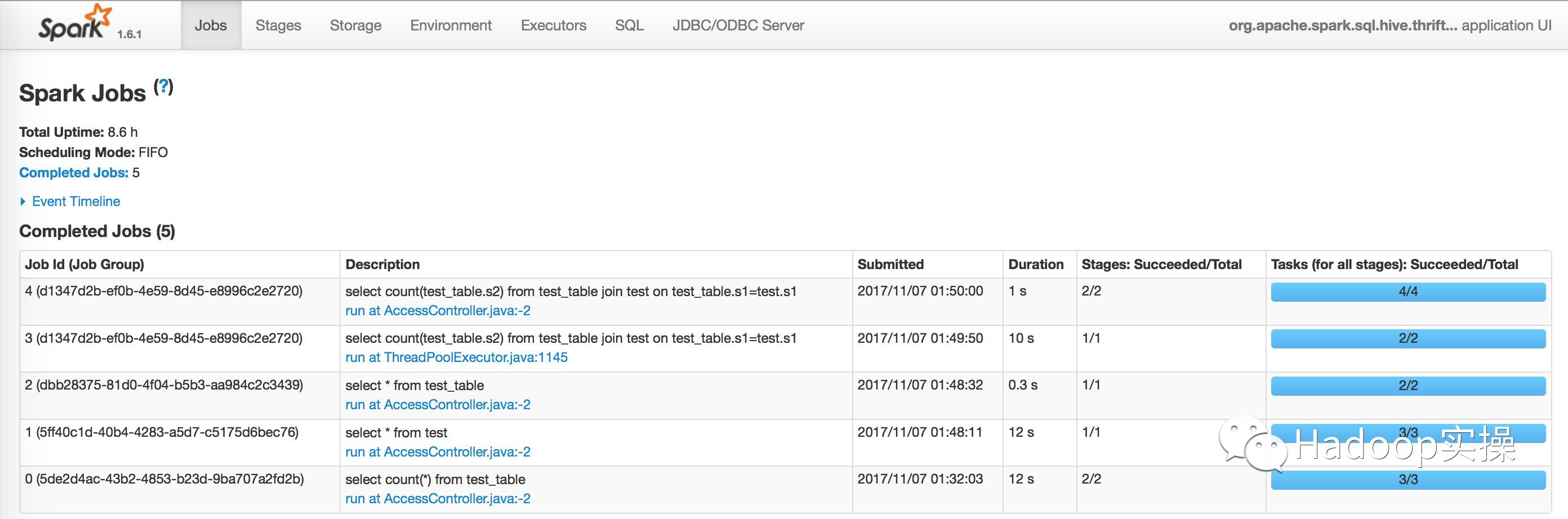Switch to the Jobs tab

[211, 25]
